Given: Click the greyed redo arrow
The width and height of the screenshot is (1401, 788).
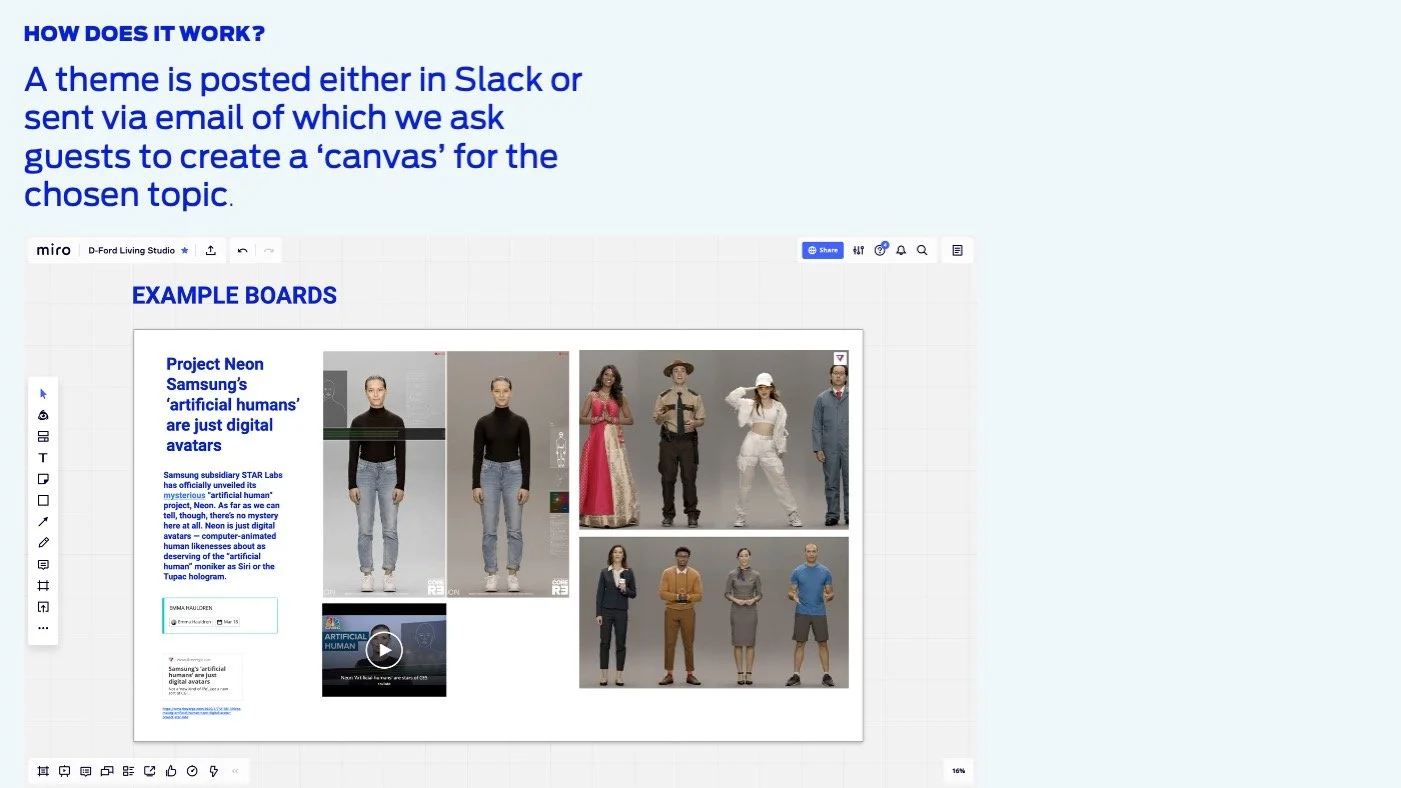Looking at the screenshot, I should [x=268, y=251].
